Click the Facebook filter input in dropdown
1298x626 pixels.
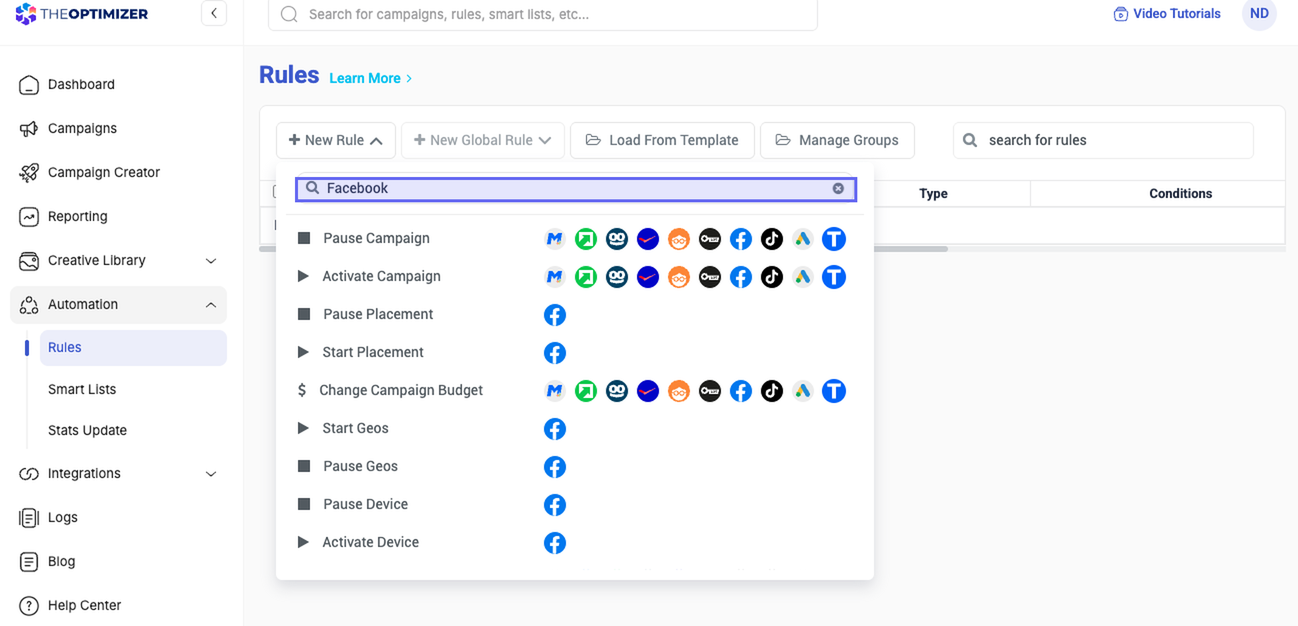tap(576, 188)
